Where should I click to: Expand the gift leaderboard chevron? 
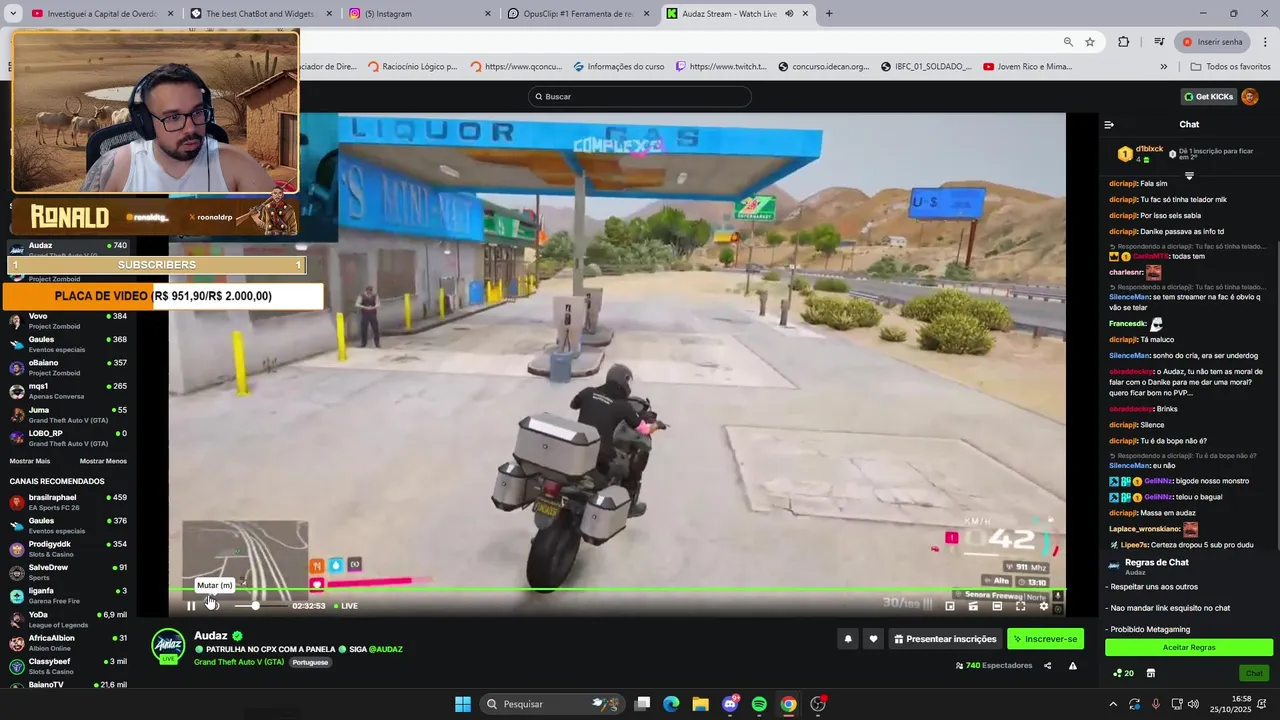click(1189, 176)
